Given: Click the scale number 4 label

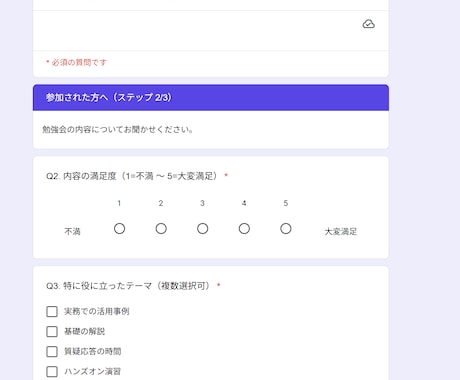Looking at the screenshot, I should (x=244, y=203).
